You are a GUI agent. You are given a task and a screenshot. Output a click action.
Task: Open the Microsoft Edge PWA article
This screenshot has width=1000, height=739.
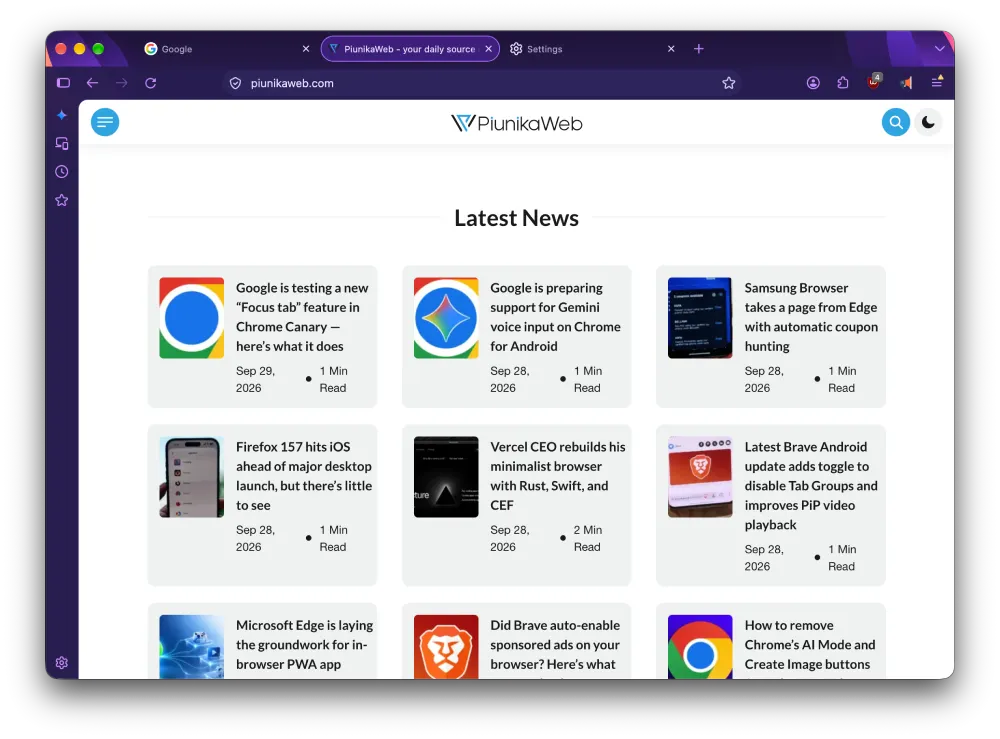pos(304,645)
